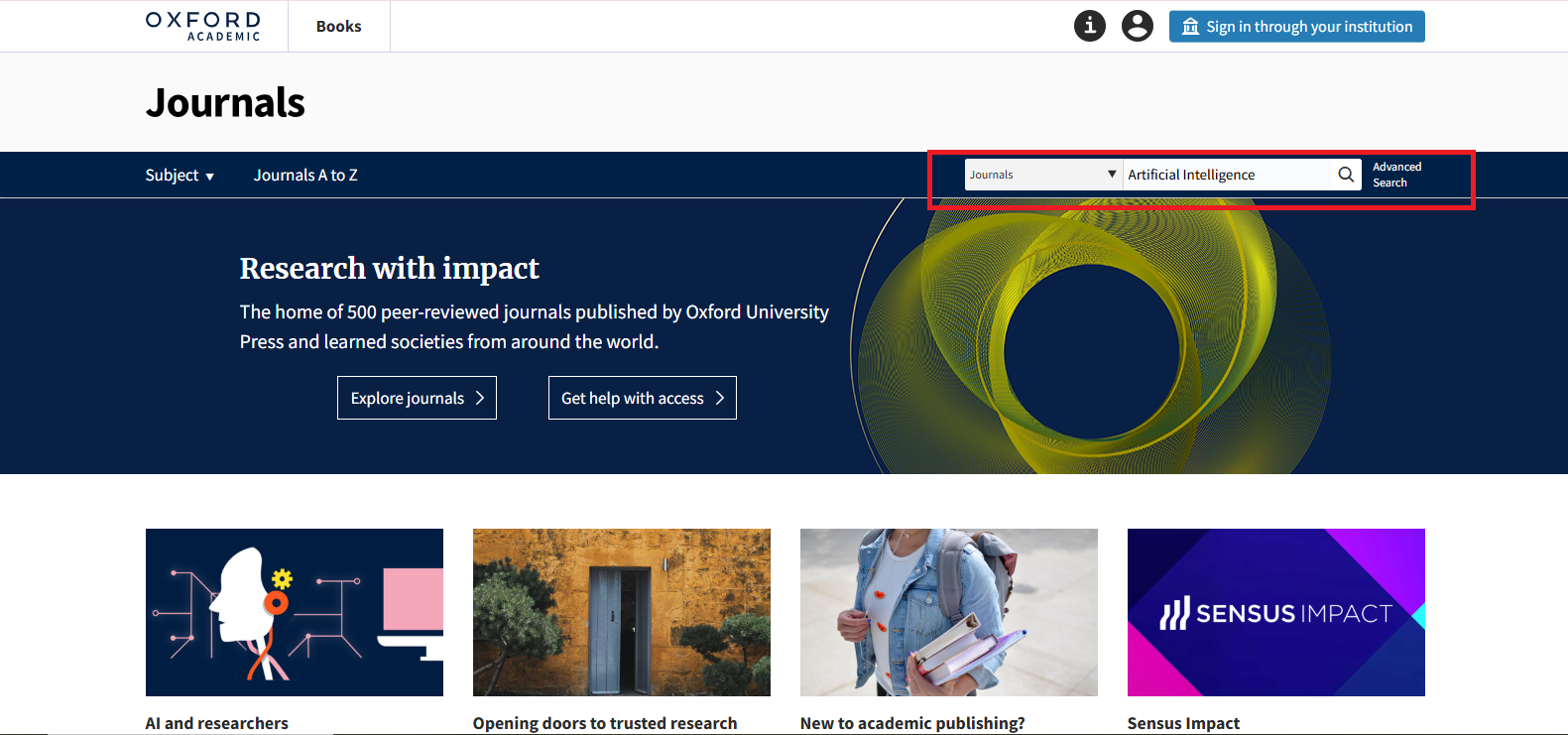Open Advanced Search

[x=1396, y=175]
